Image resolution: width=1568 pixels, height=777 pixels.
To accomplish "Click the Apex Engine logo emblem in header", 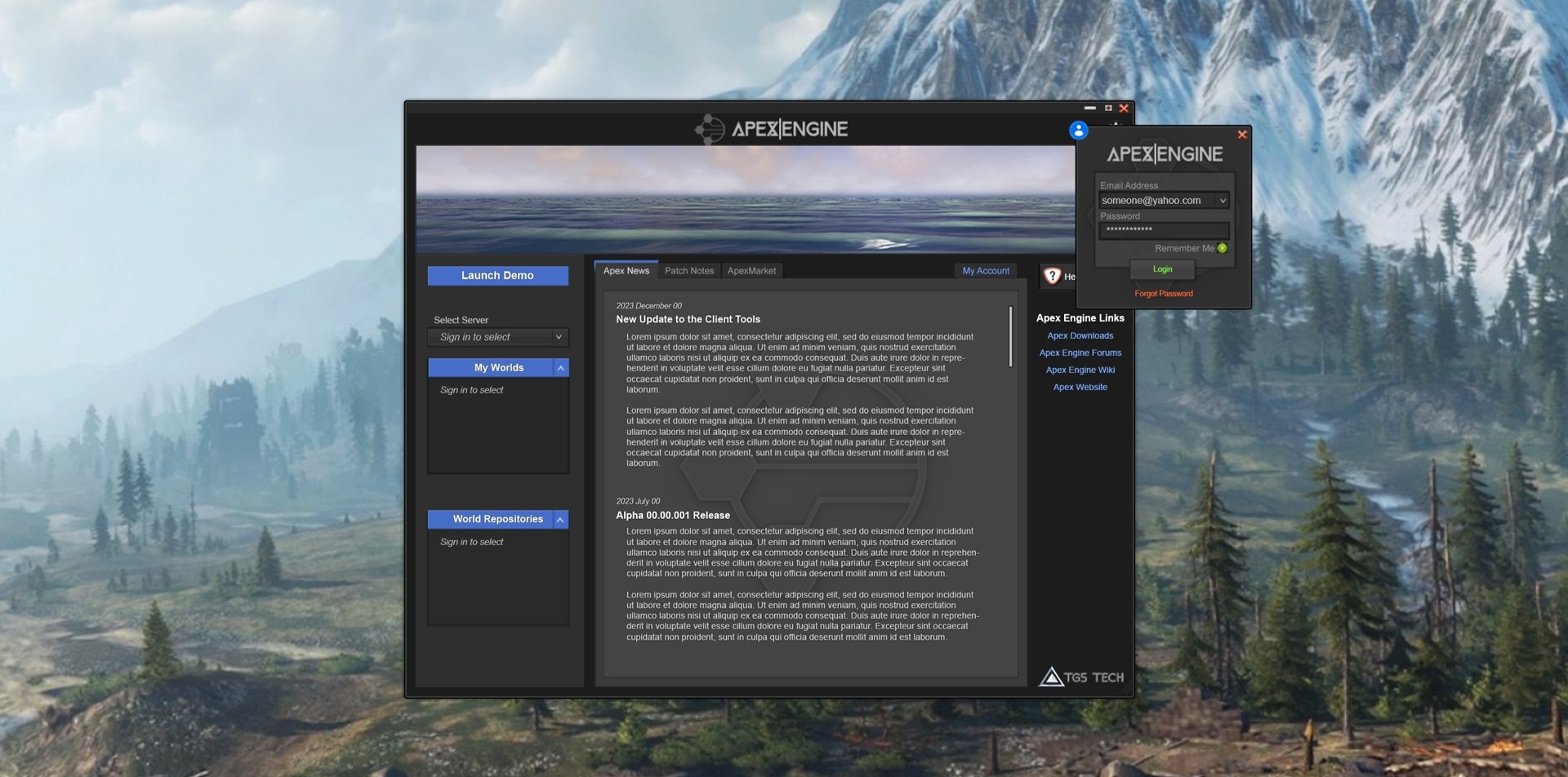I will (709, 129).
